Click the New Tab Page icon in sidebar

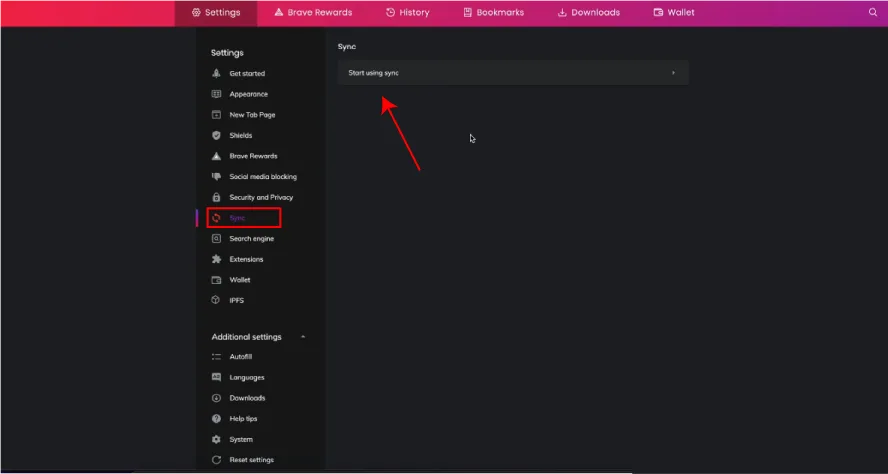[216, 115]
